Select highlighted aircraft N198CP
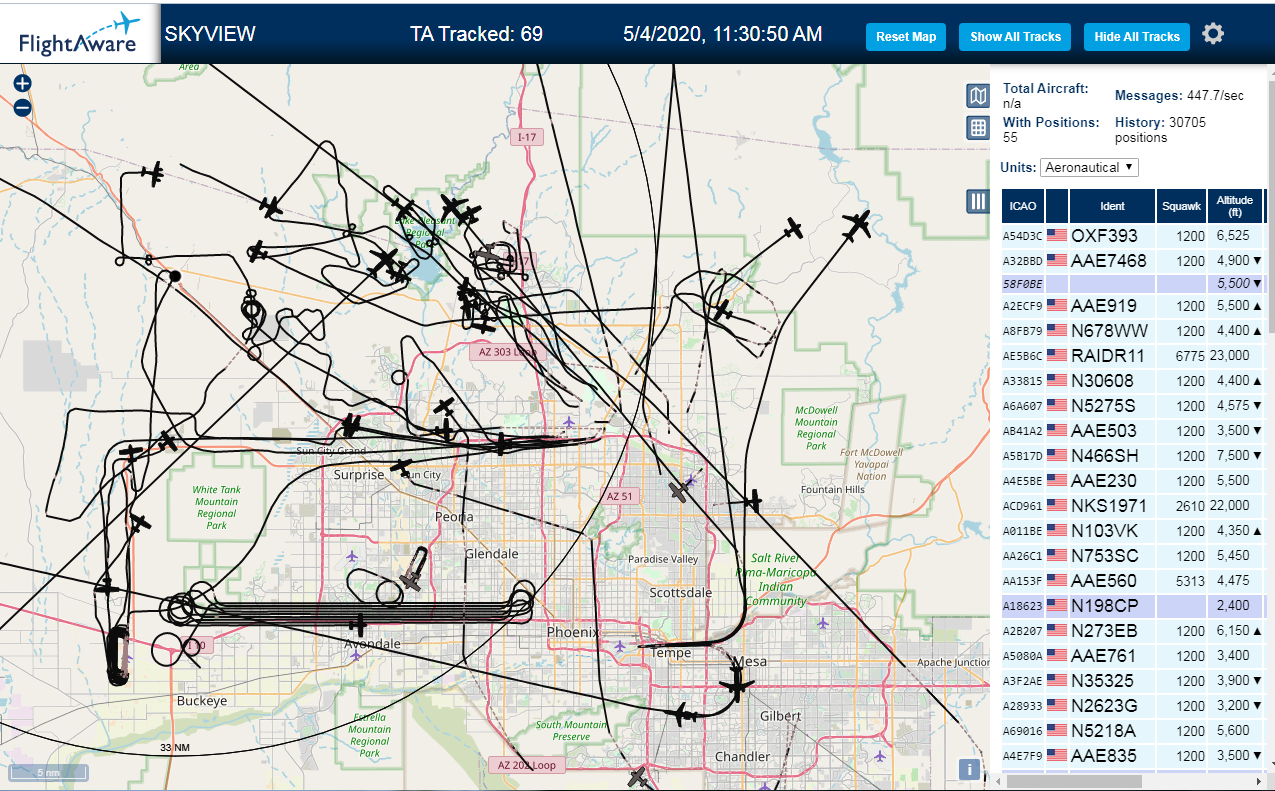 click(1134, 606)
